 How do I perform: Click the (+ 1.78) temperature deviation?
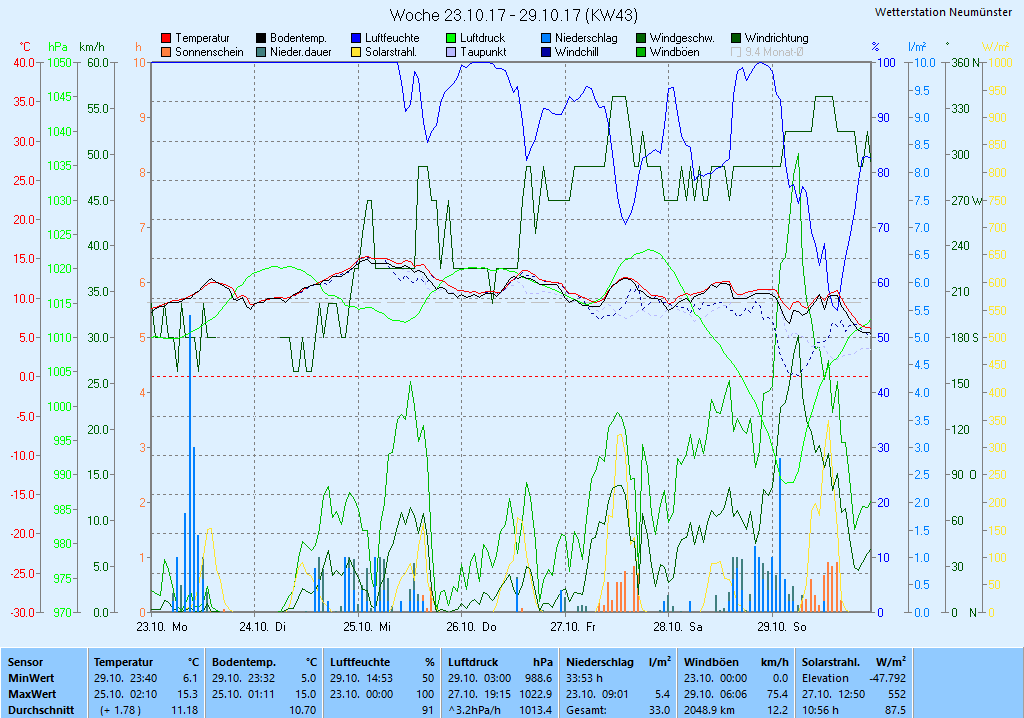pos(120,710)
